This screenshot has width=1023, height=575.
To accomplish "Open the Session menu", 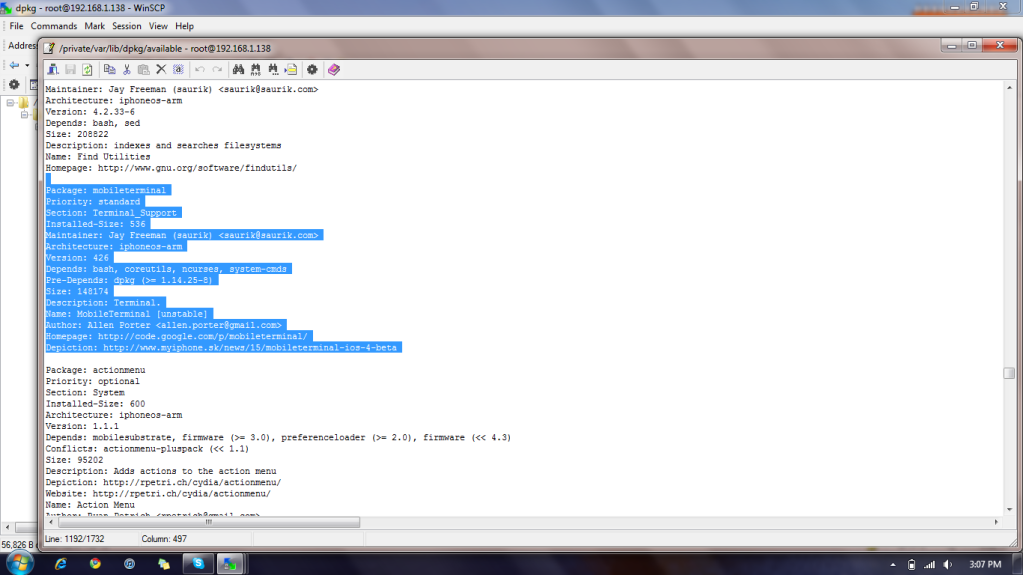I will [127, 26].
